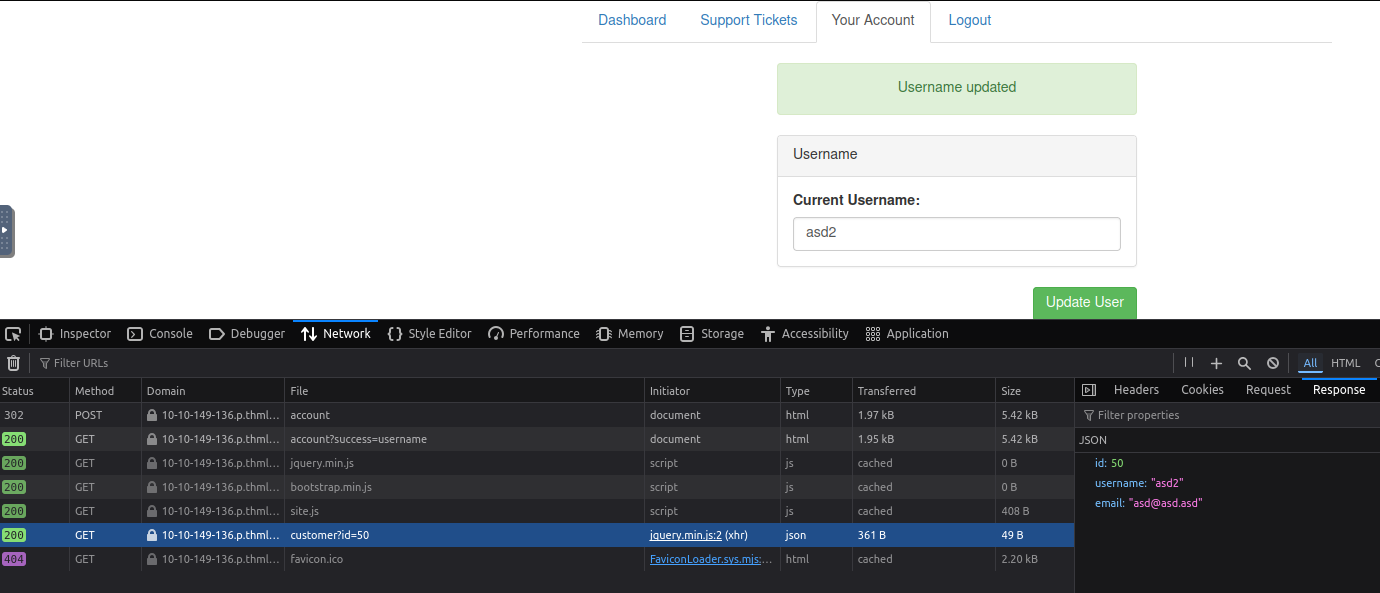Click the Current Username text field

tap(956, 234)
